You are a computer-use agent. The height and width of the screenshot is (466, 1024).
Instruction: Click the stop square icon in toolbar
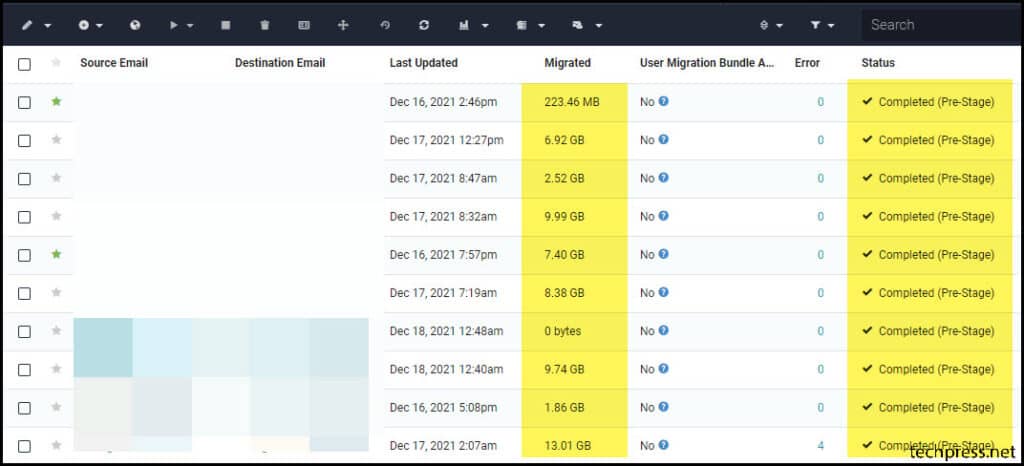(x=226, y=25)
